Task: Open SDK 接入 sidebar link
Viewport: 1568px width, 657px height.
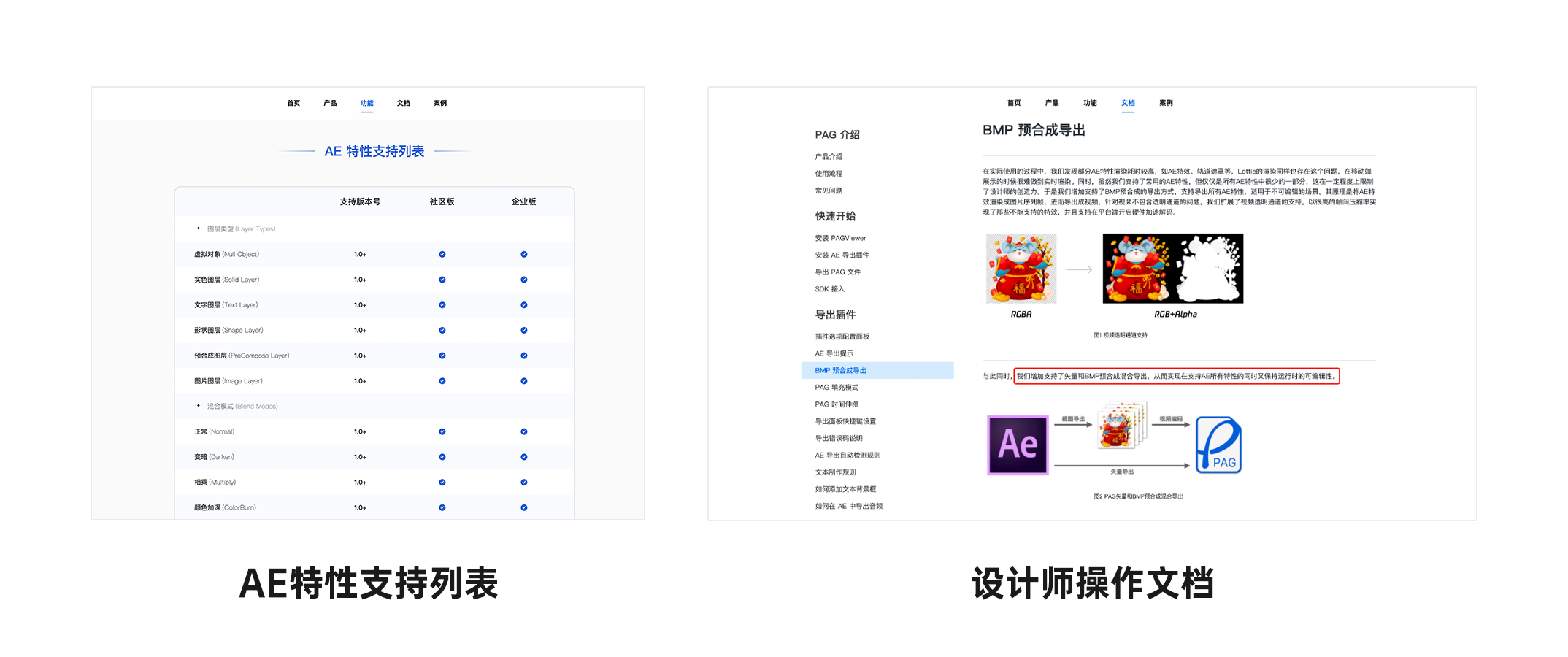Action: pos(829,289)
